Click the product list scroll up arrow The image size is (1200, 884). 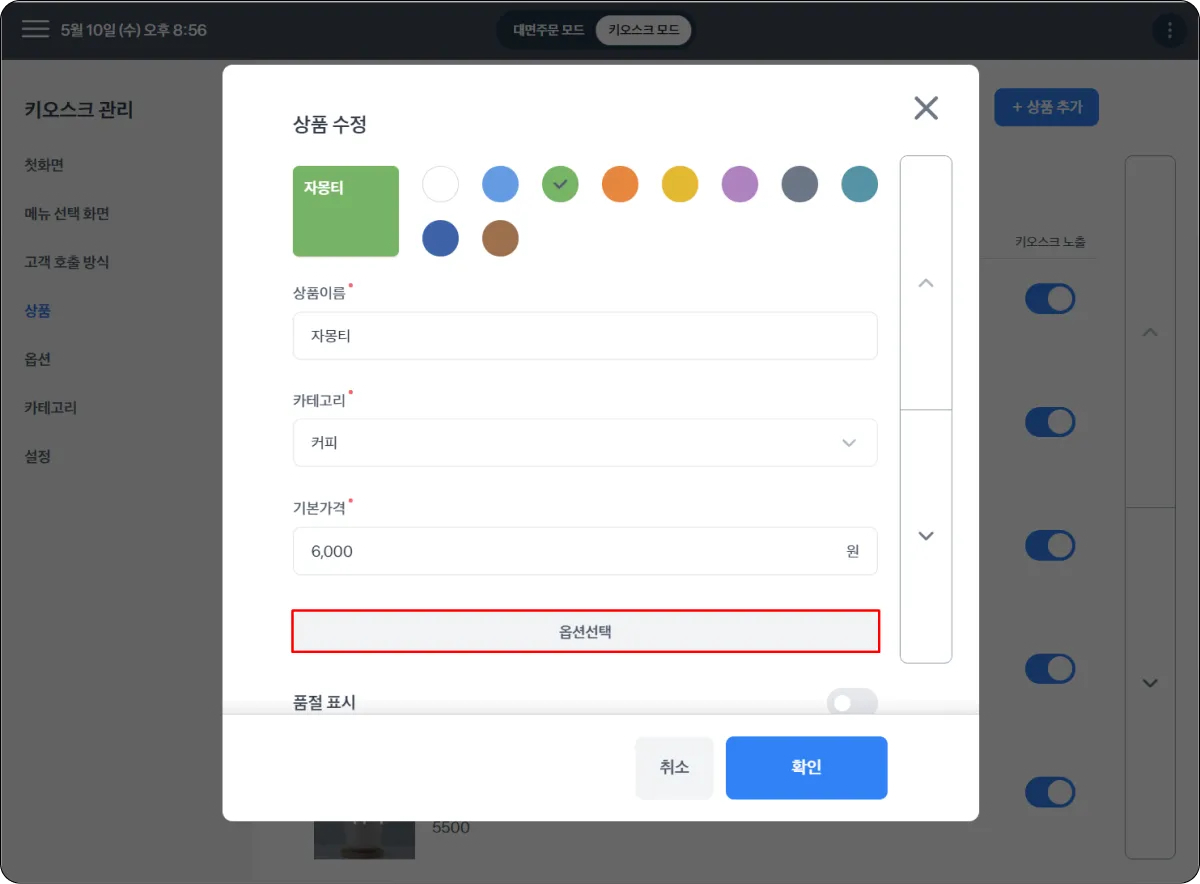tap(1150, 332)
